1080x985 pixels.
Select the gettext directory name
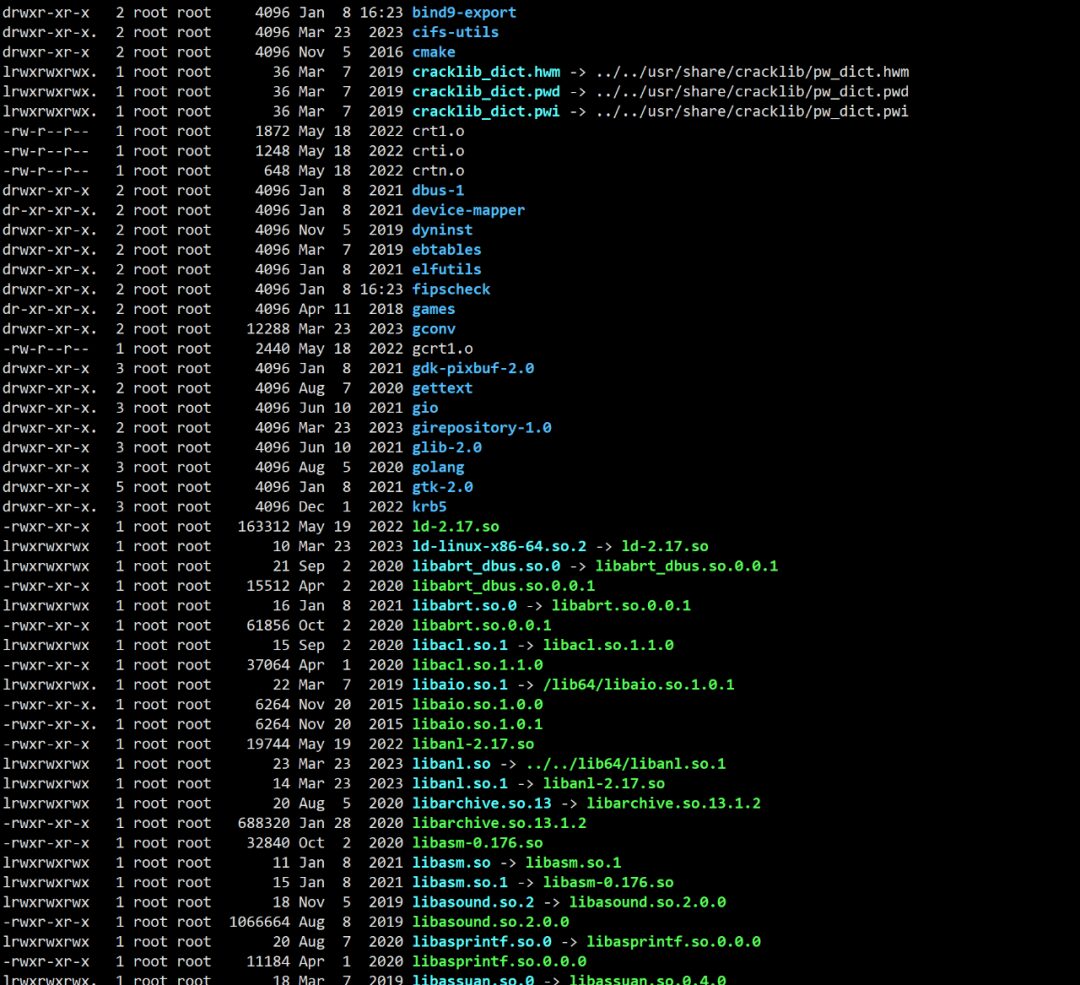[x=442, y=388]
